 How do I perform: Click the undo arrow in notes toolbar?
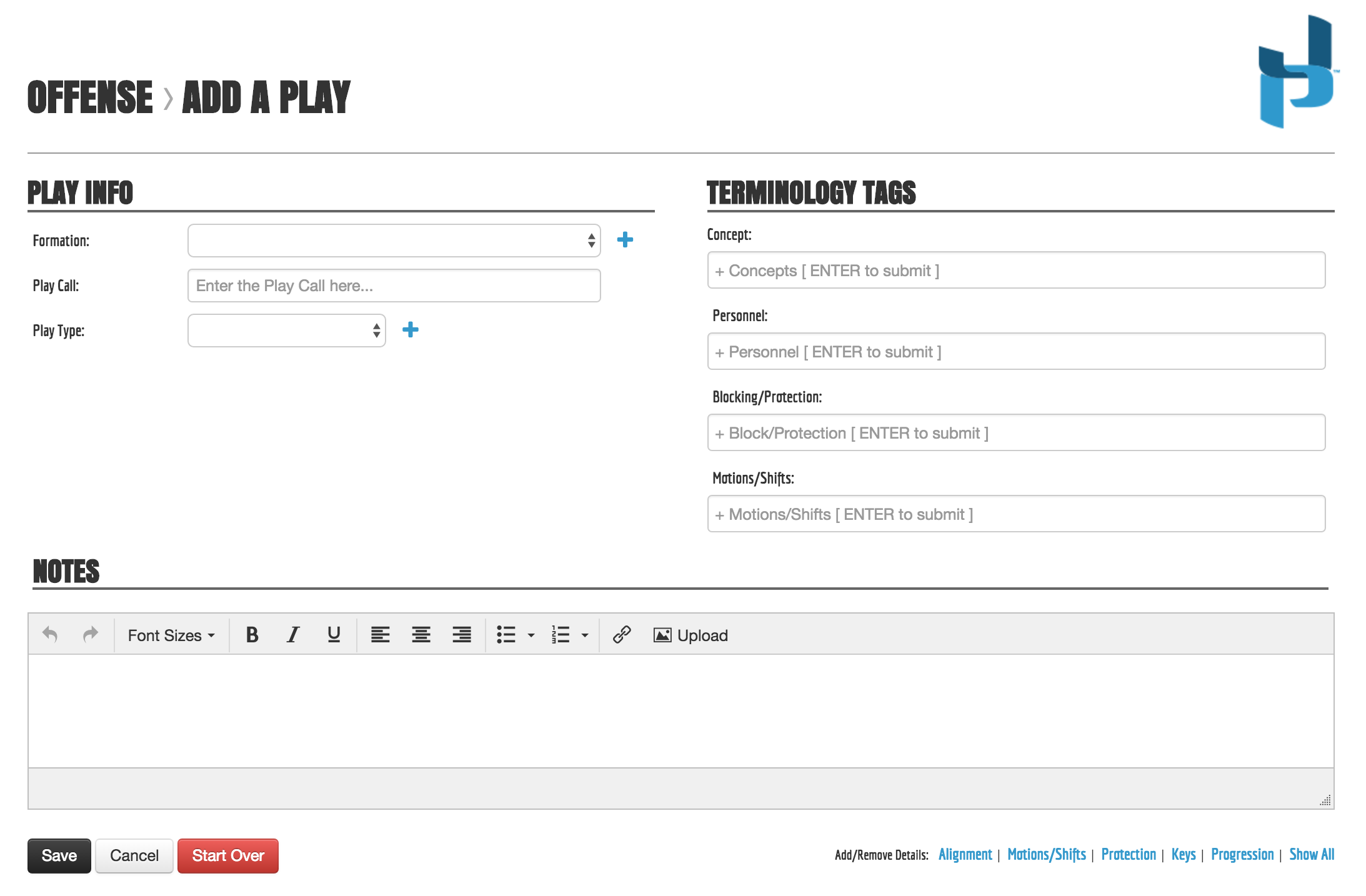coord(50,635)
